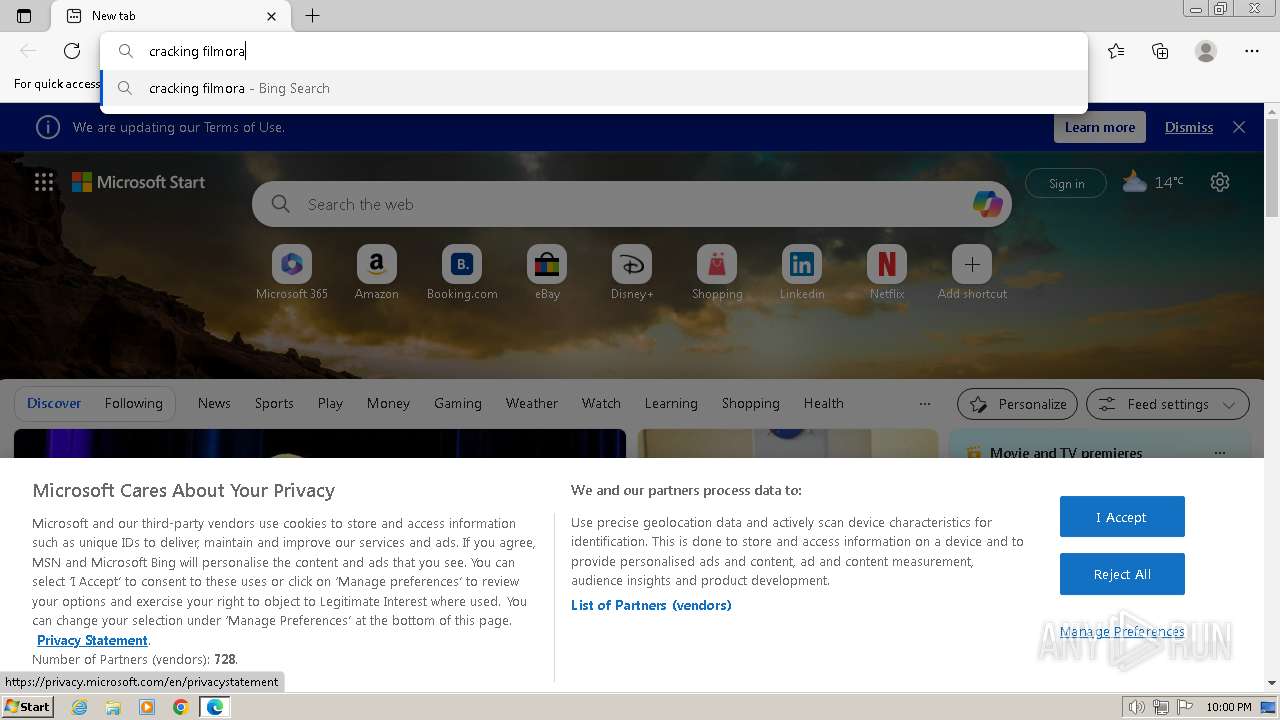Select the Following feed tab
The image size is (1280, 720).
[133, 403]
